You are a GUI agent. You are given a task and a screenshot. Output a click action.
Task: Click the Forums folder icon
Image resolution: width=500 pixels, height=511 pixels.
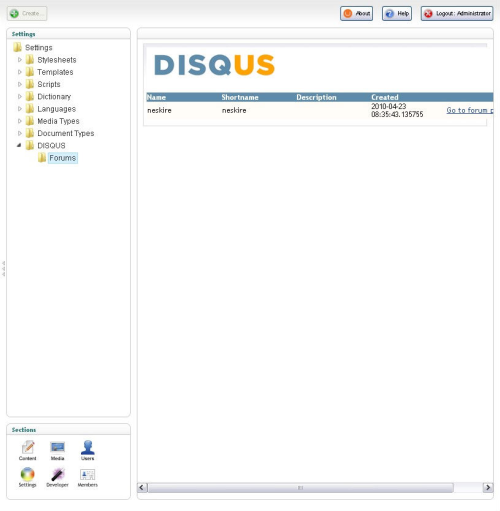[x=42, y=158]
